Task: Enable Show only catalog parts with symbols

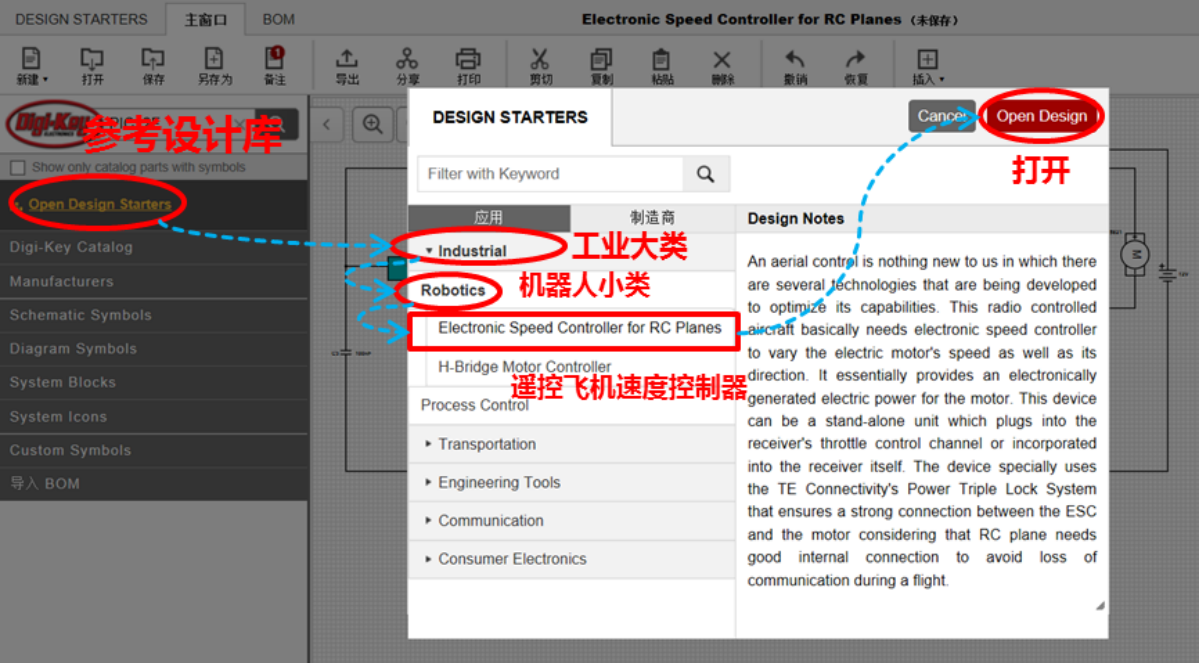Action: click(17, 167)
